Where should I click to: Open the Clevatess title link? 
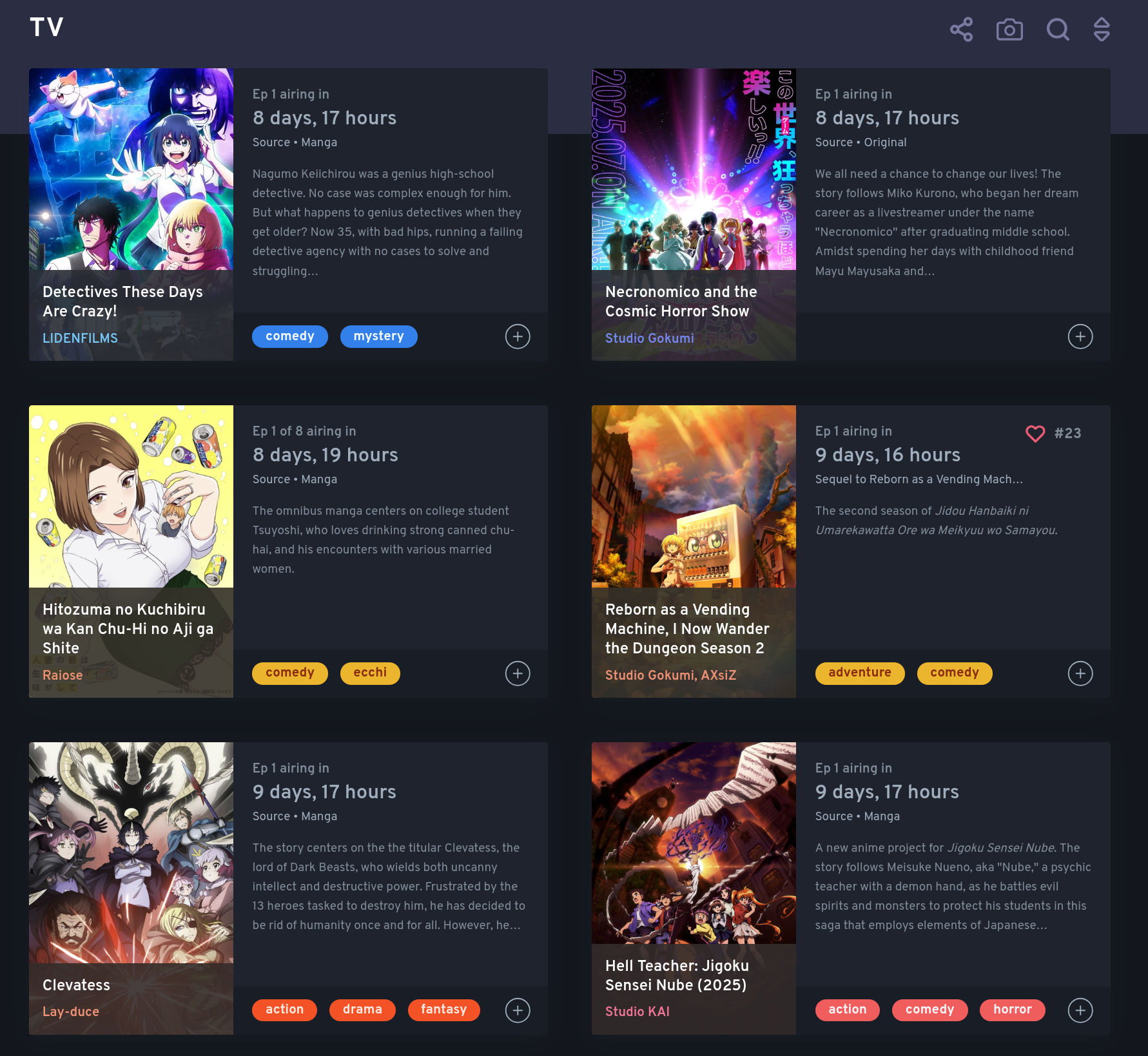pyautogui.click(x=76, y=985)
